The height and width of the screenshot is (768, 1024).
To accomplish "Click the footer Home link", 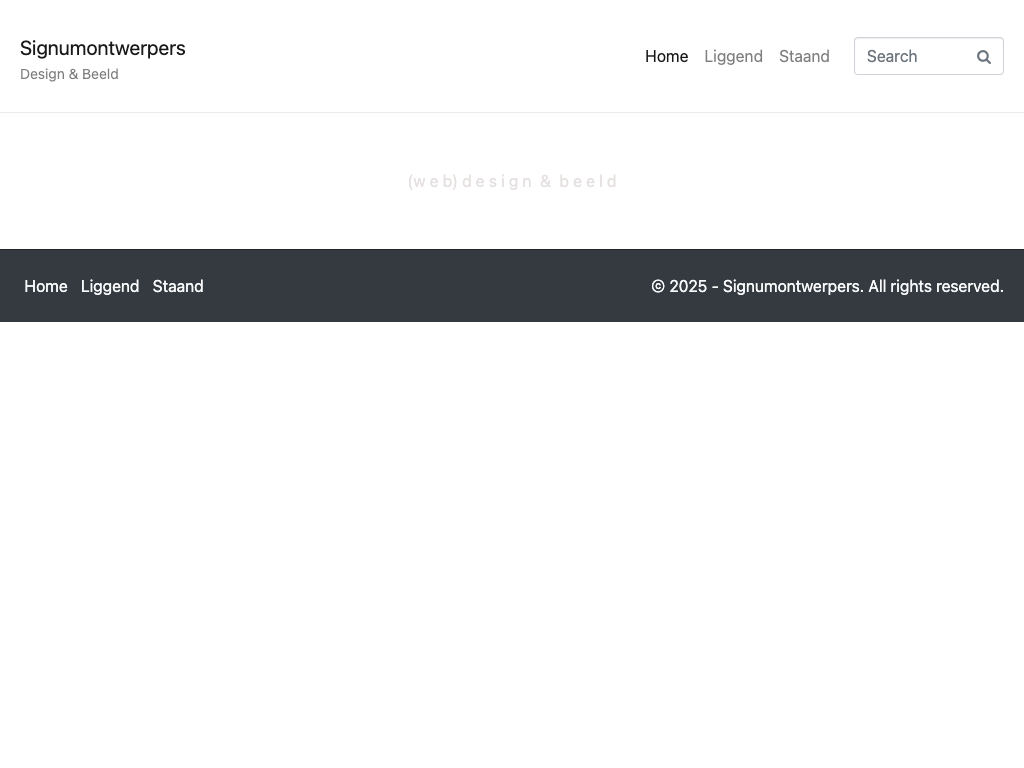I will pos(46,286).
